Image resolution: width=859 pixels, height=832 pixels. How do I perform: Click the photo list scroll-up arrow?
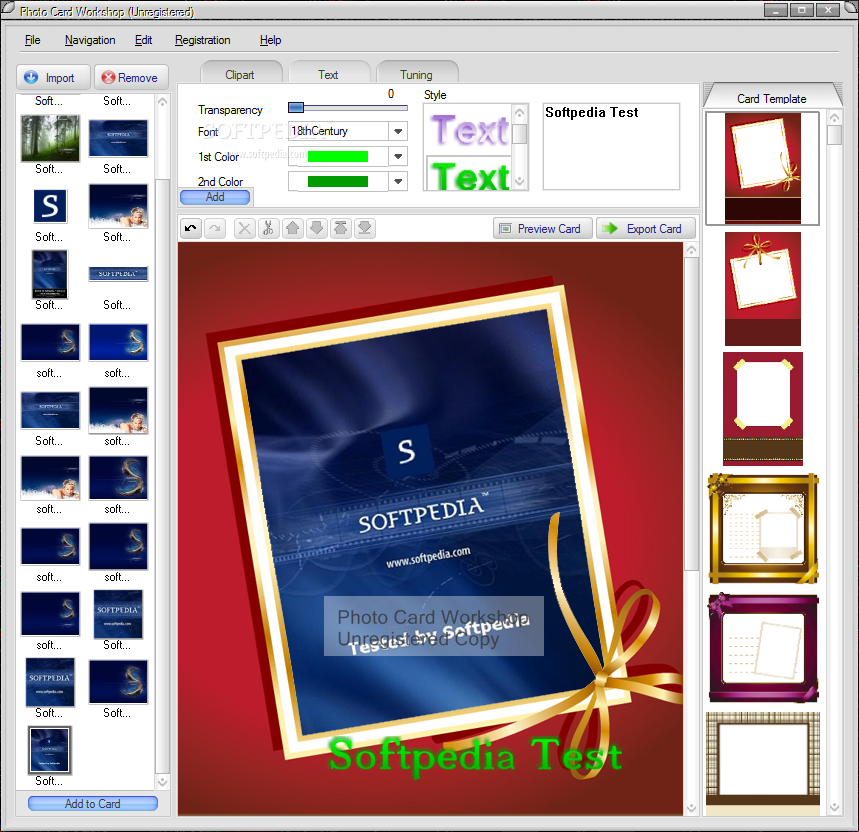pyautogui.click(x=162, y=102)
